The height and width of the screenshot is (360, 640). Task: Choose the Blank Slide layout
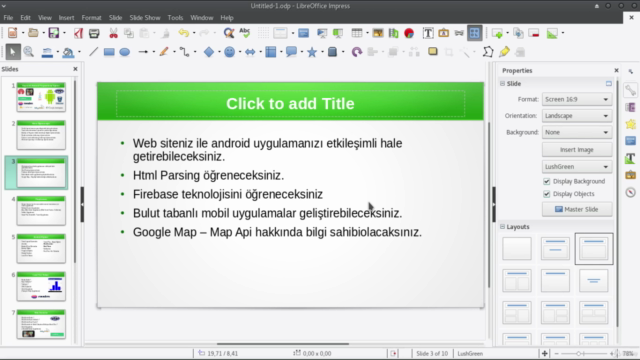pos(517,249)
